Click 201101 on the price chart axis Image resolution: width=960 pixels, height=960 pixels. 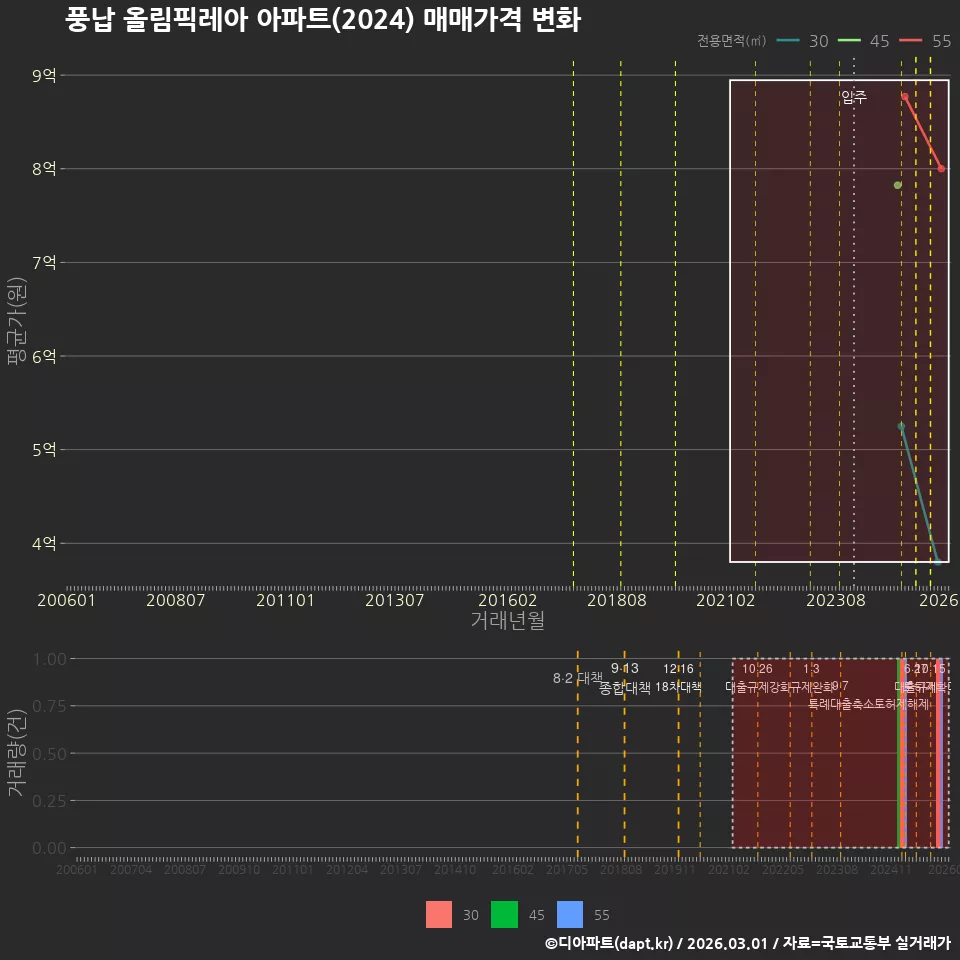[x=285, y=600]
